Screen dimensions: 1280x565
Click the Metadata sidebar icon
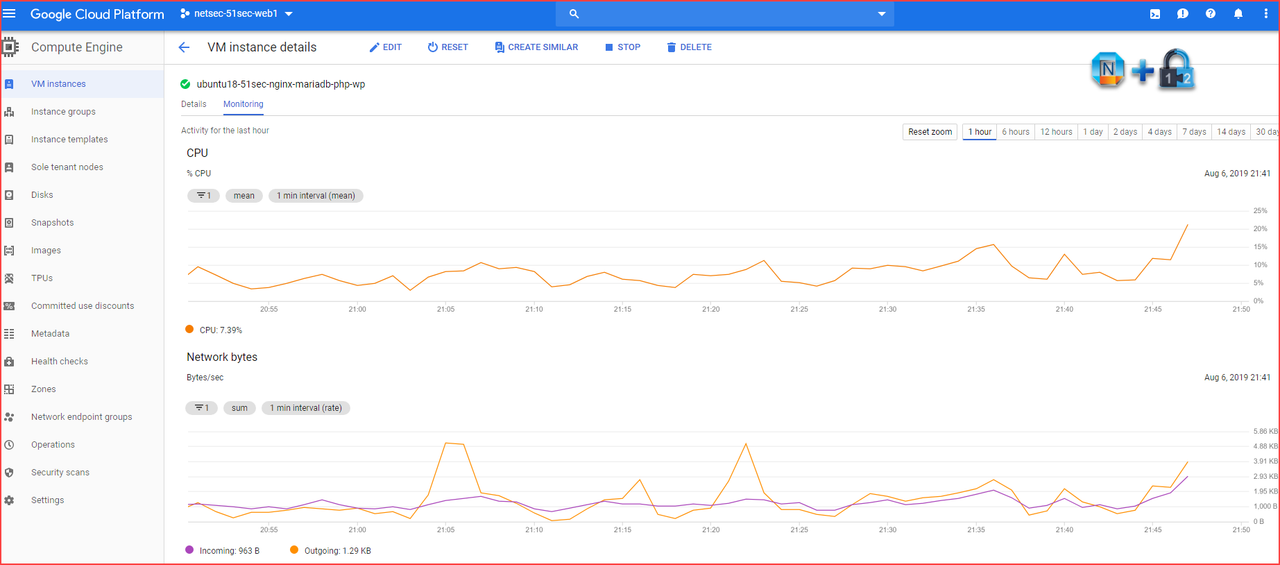coord(9,334)
